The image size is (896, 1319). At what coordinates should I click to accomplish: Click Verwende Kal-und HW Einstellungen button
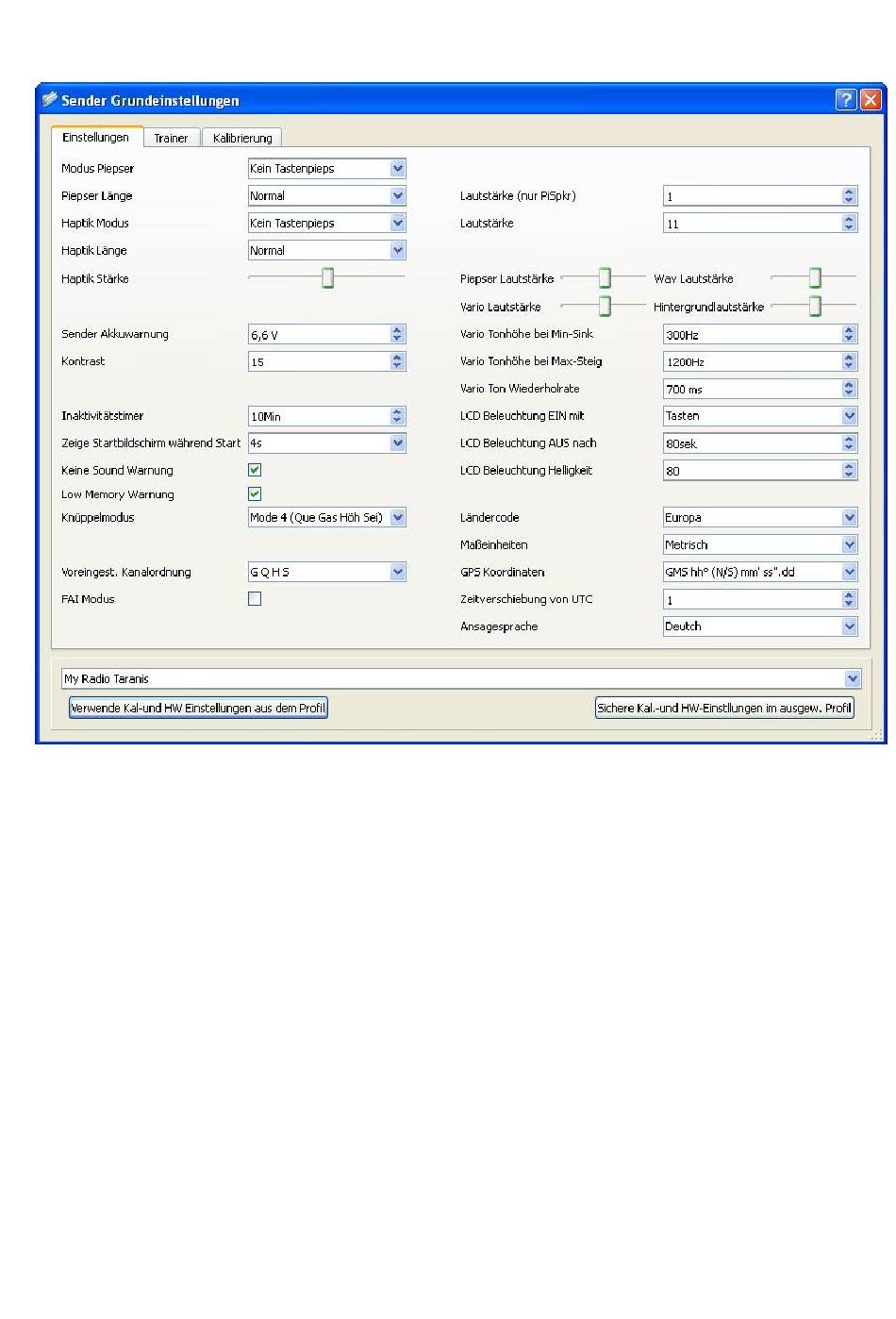click(198, 709)
